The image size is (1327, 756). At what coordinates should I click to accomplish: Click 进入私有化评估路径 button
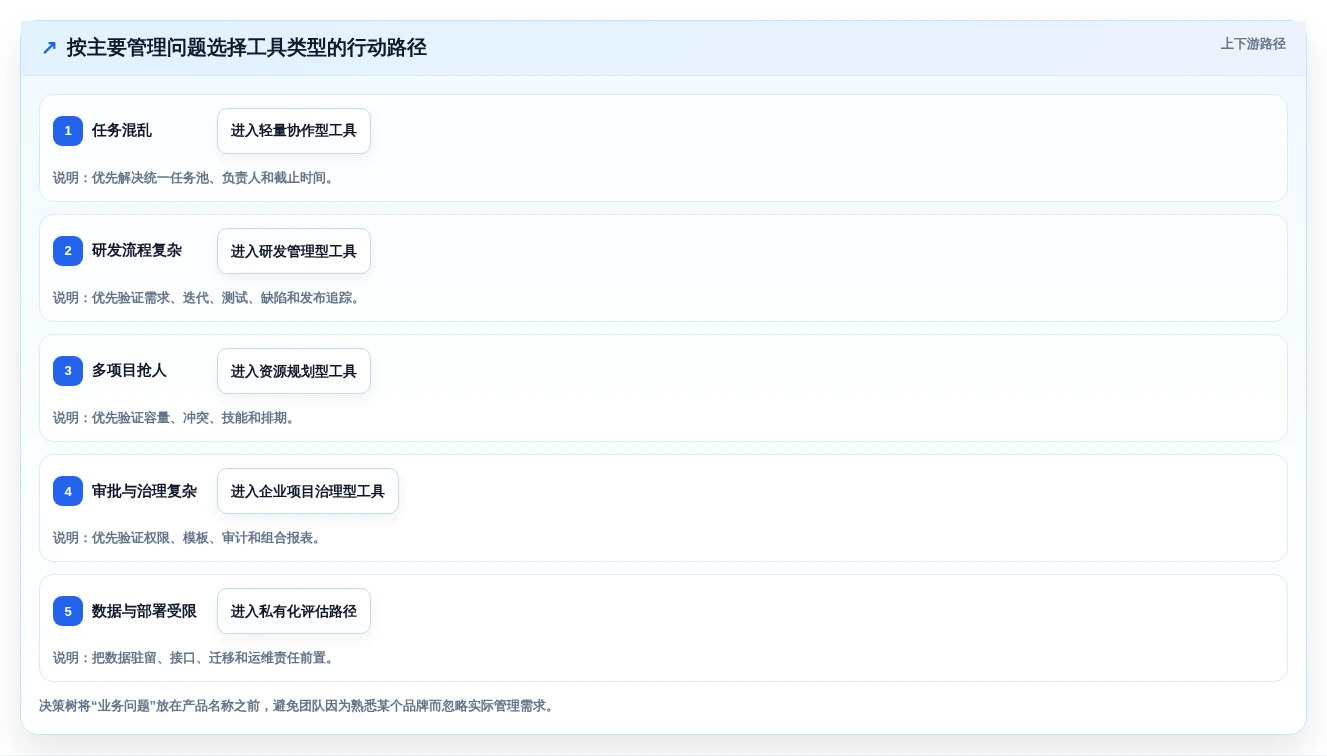(294, 611)
